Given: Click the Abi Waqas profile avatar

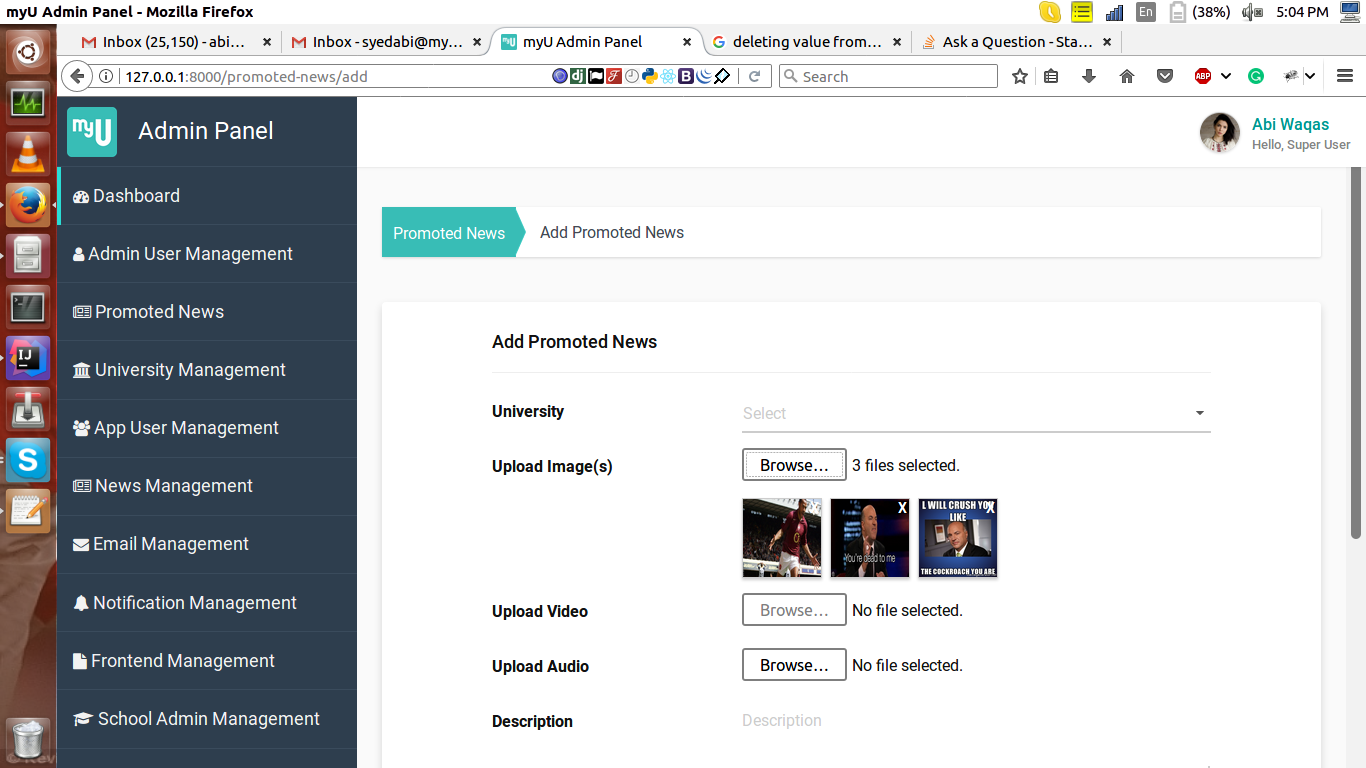Looking at the screenshot, I should click(1220, 133).
